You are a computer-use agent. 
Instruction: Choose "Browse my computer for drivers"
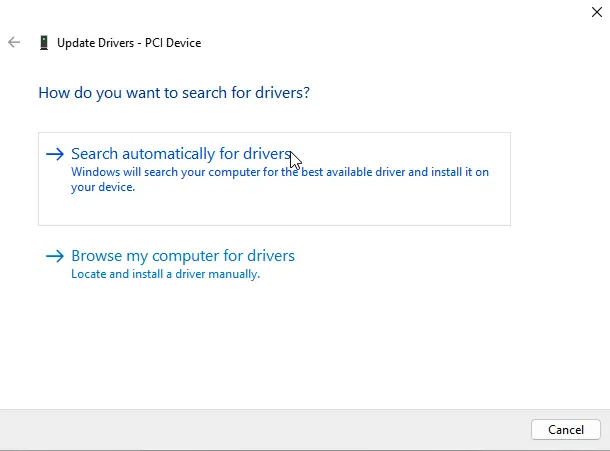182,256
